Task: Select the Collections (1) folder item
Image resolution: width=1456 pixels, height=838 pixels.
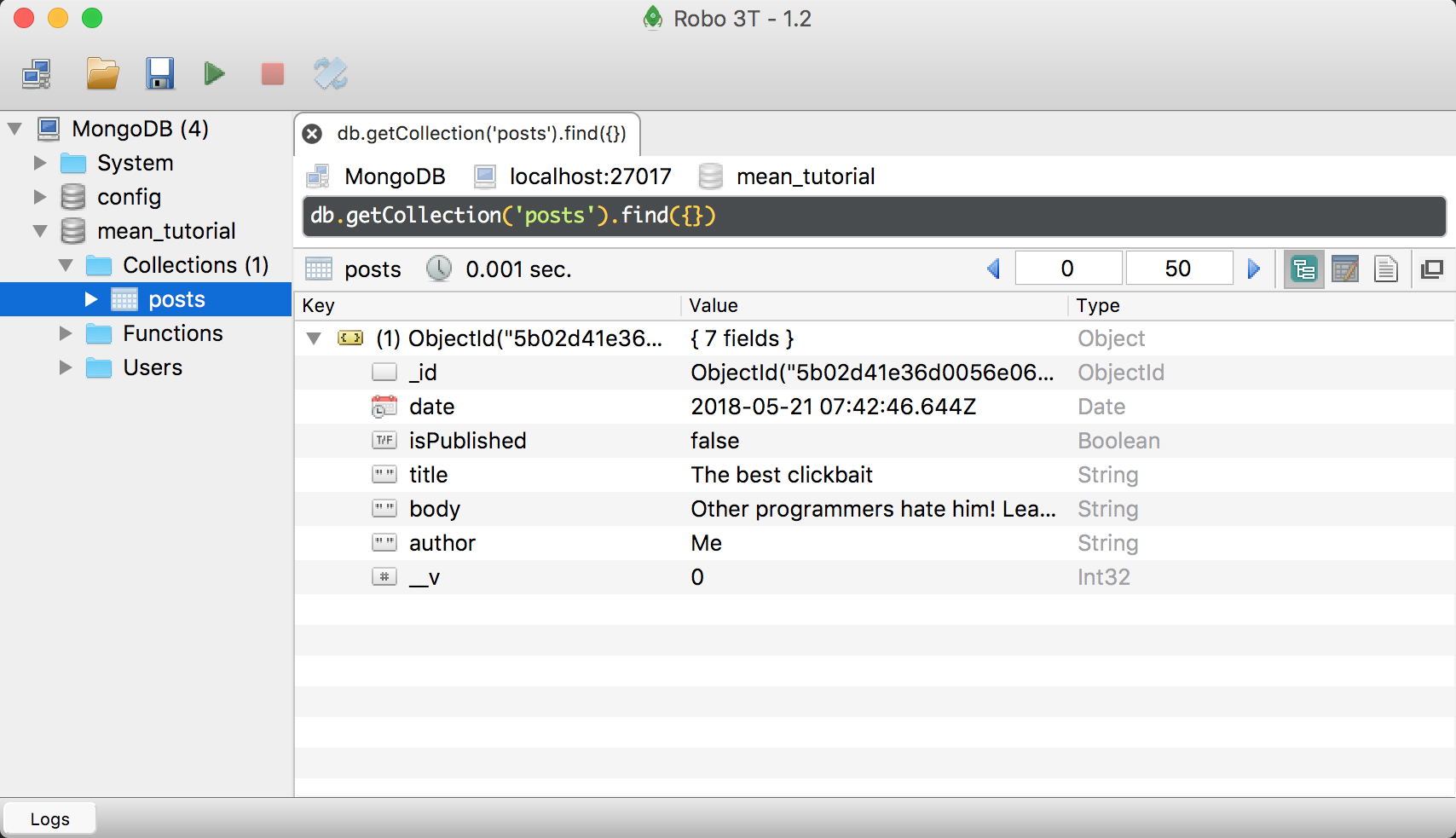Action: pos(196,265)
